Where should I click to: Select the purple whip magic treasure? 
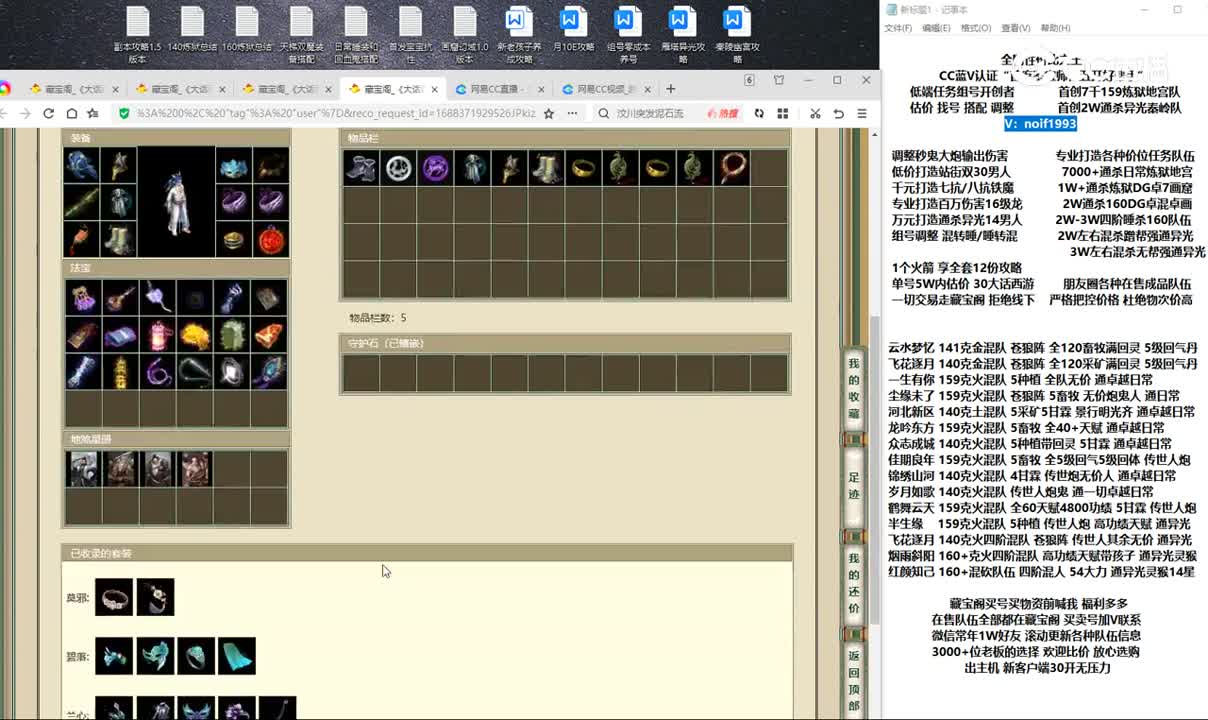click(x=157, y=372)
